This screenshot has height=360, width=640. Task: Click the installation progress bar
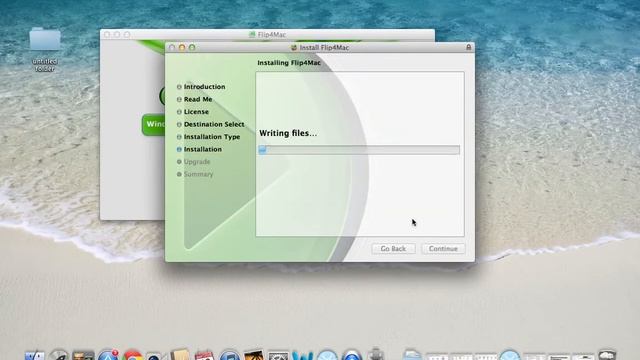(x=359, y=150)
